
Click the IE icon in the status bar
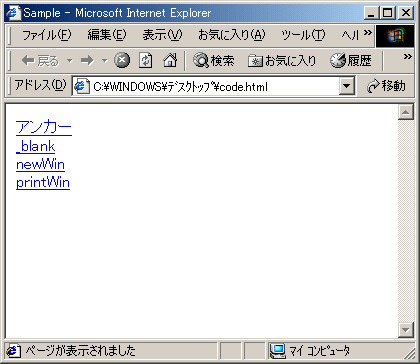coord(13,351)
